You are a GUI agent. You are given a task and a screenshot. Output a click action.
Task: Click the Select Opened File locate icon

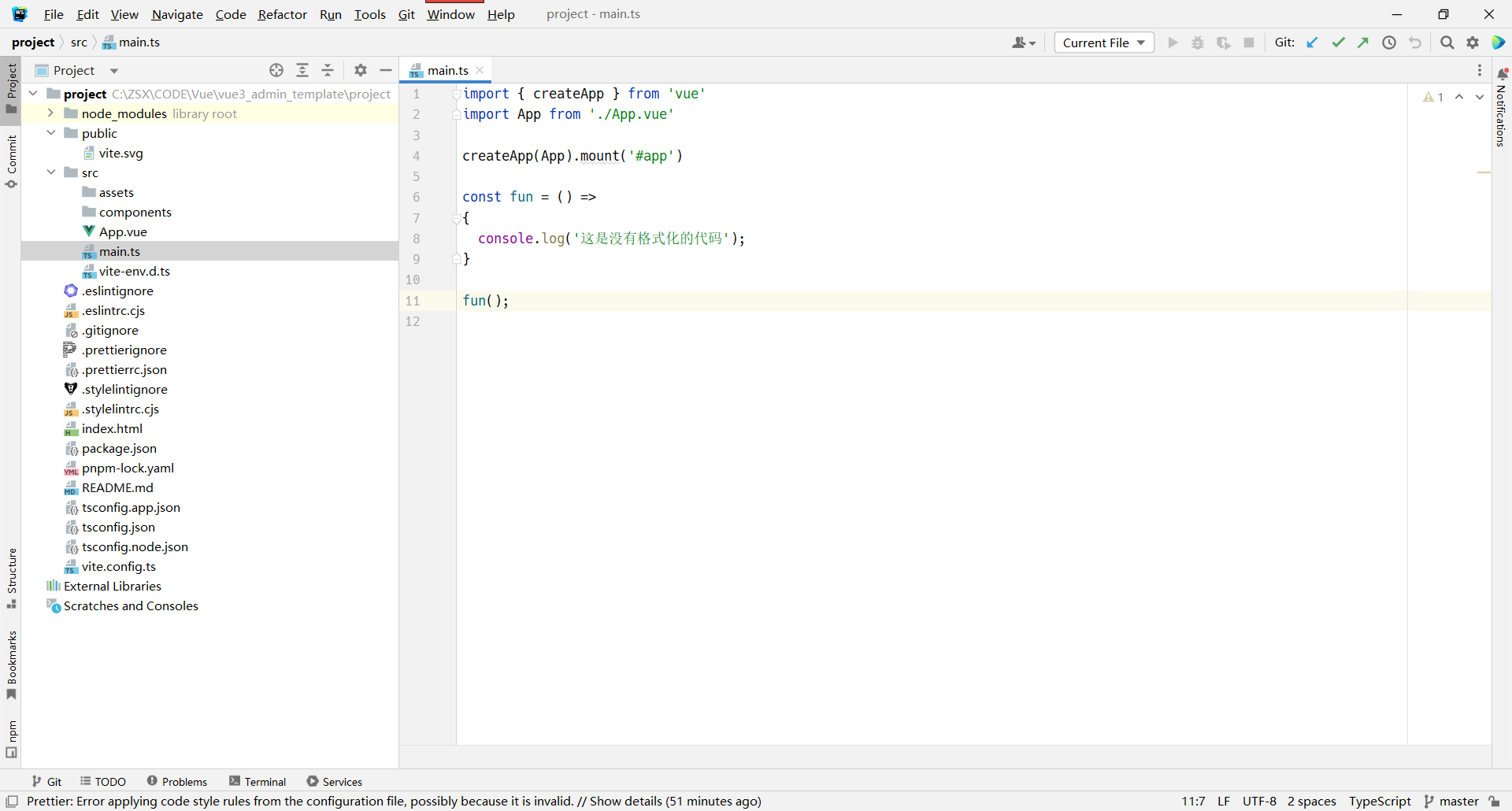pos(276,70)
